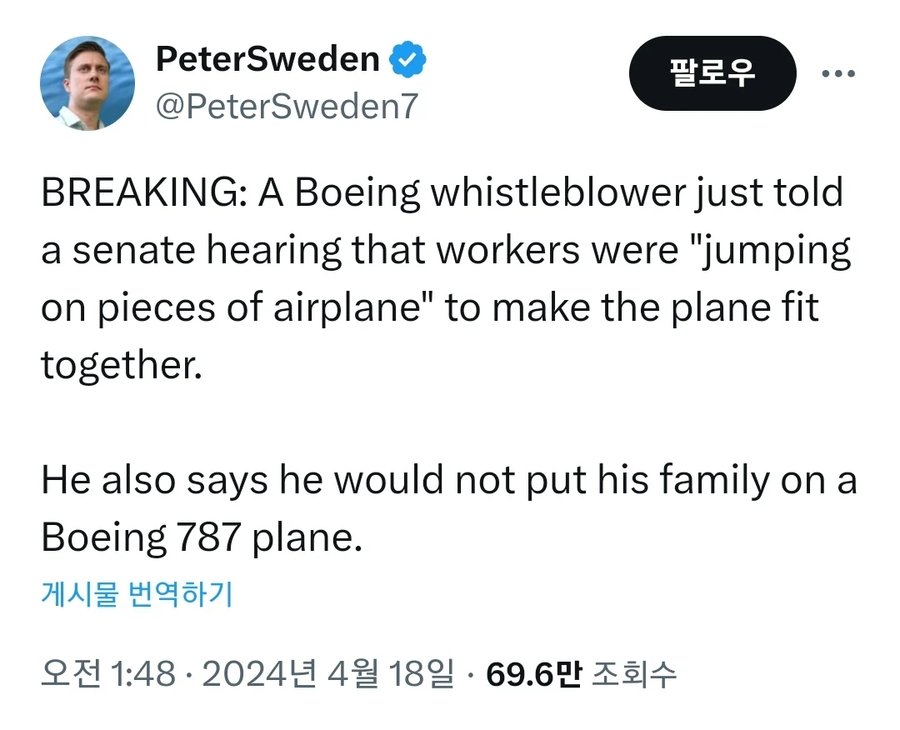Open PeterSweden's profile picture
The image size is (900, 730).
click(x=87, y=83)
